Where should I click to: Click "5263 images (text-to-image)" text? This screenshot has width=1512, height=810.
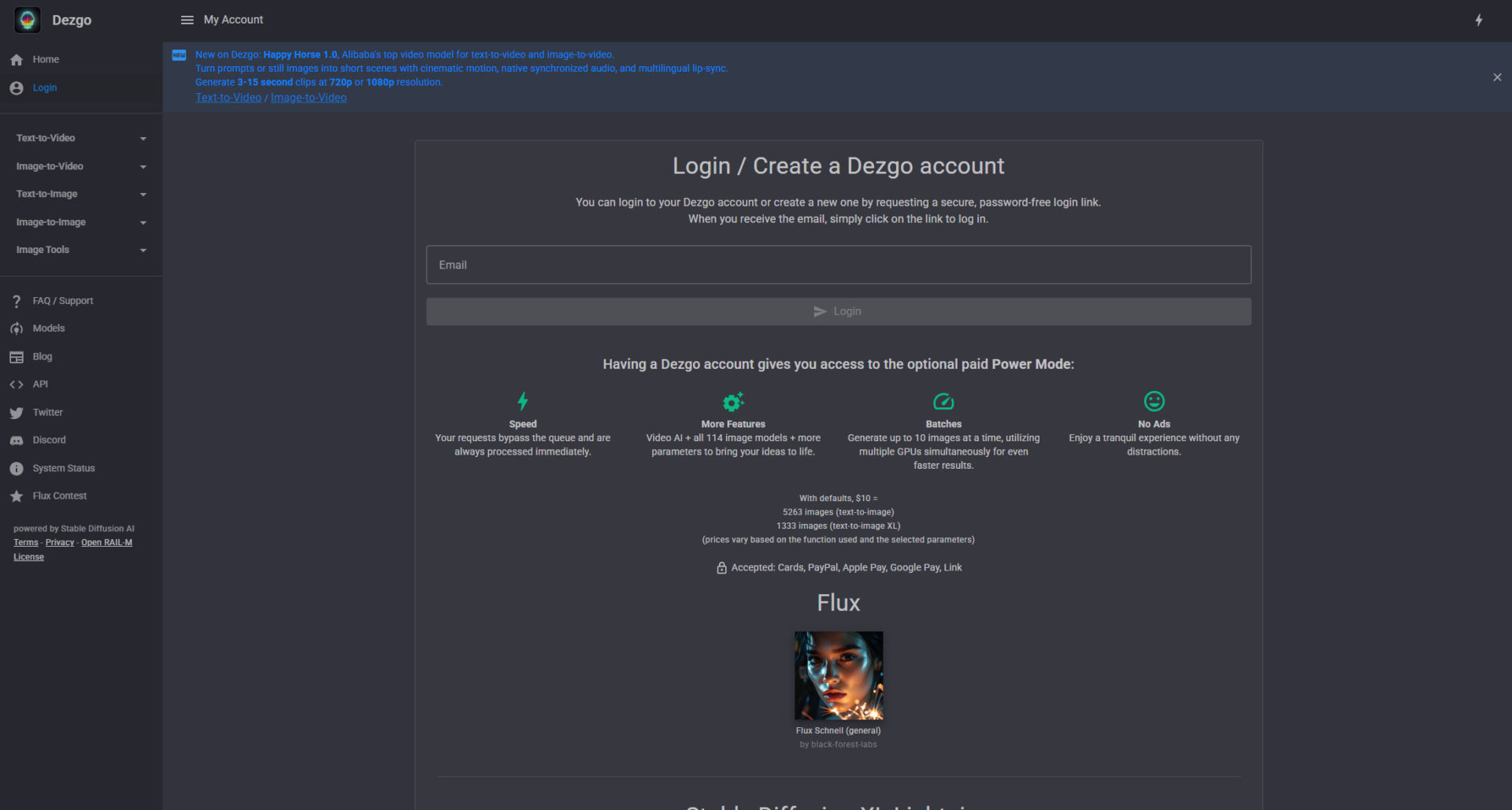[838, 512]
